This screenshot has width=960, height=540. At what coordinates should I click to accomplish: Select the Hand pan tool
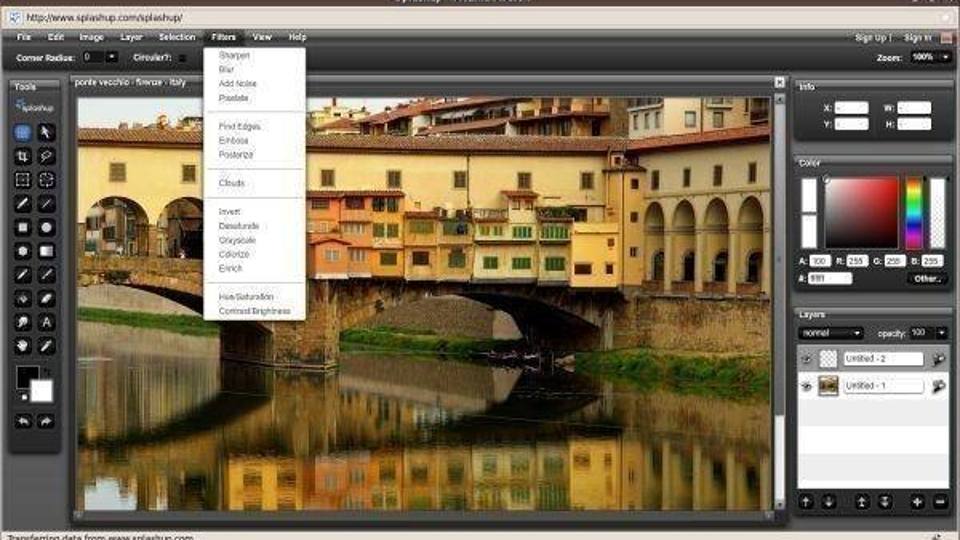[x=23, y=346]
